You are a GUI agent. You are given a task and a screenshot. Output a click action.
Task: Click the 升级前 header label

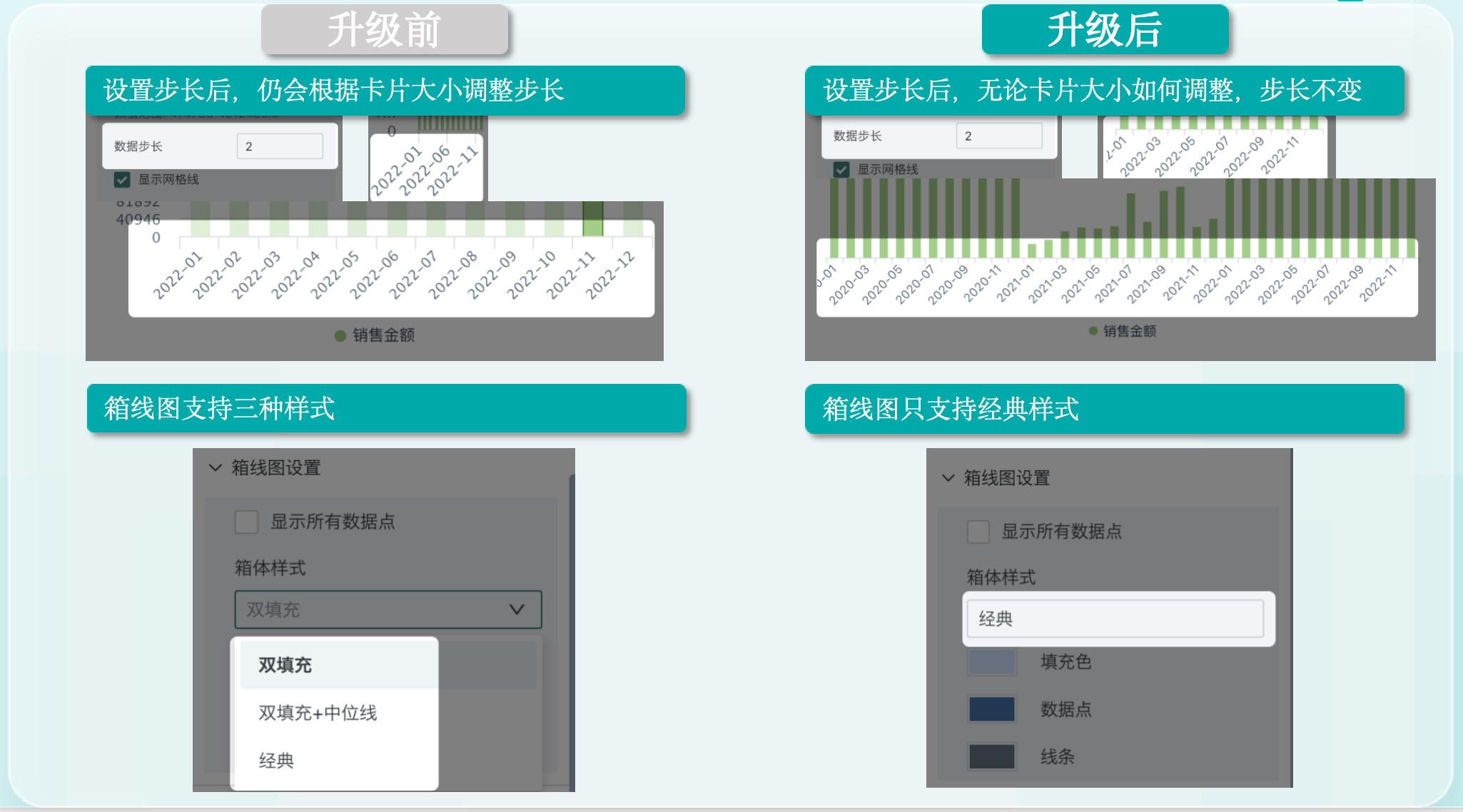coord(384,30)
